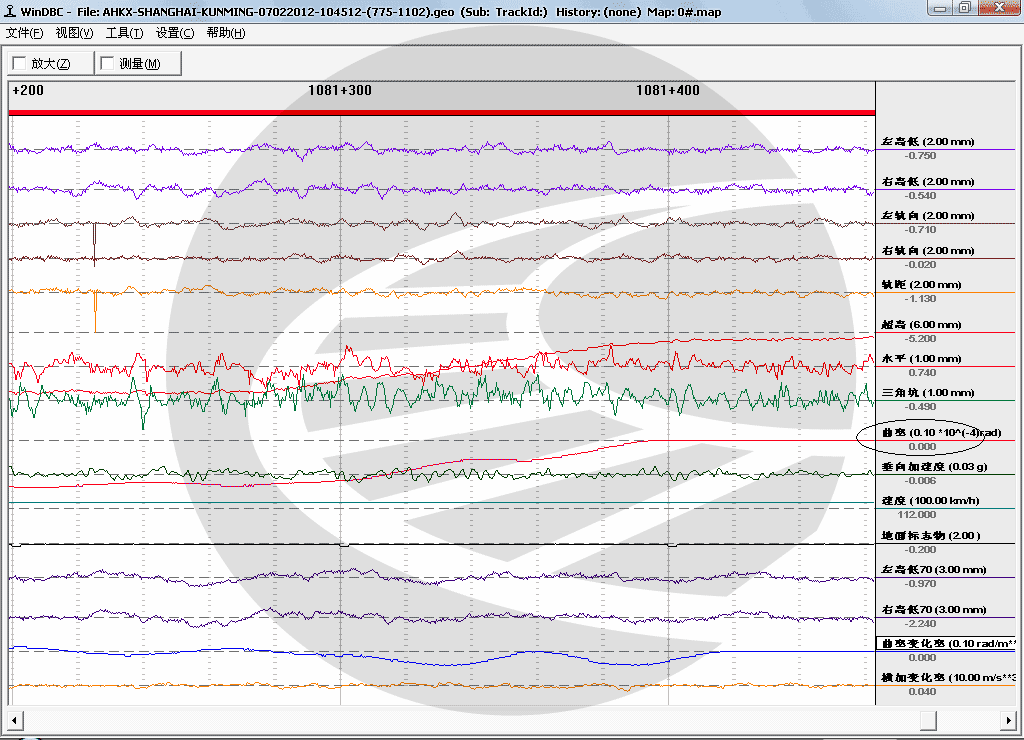Image resolution: width=1024 pixels, height=740 pixels.
Task: Click the 1081+300 mileage marker
Action: (340, 90)
